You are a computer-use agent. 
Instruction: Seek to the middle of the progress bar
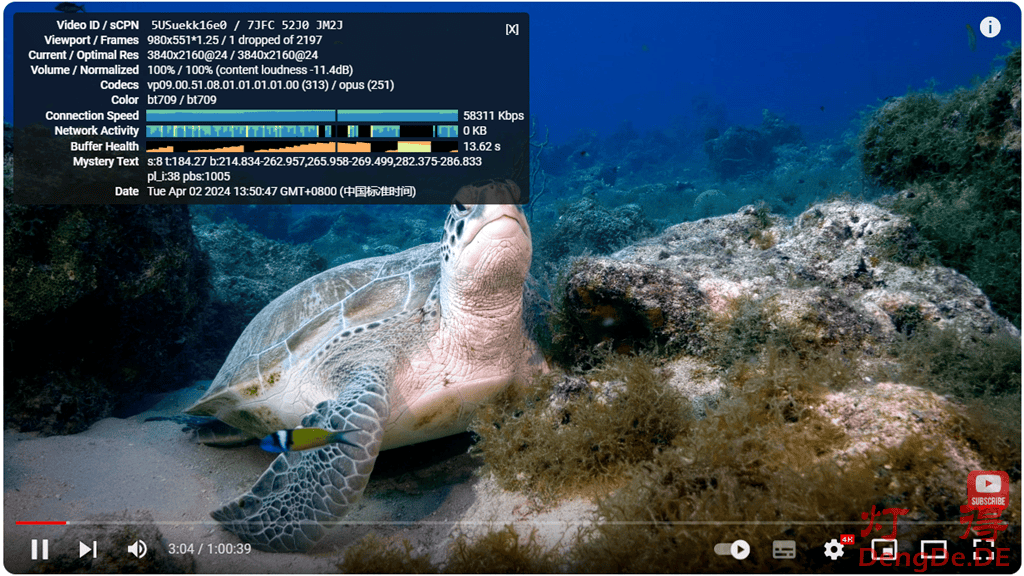click(x=512, y=522)
